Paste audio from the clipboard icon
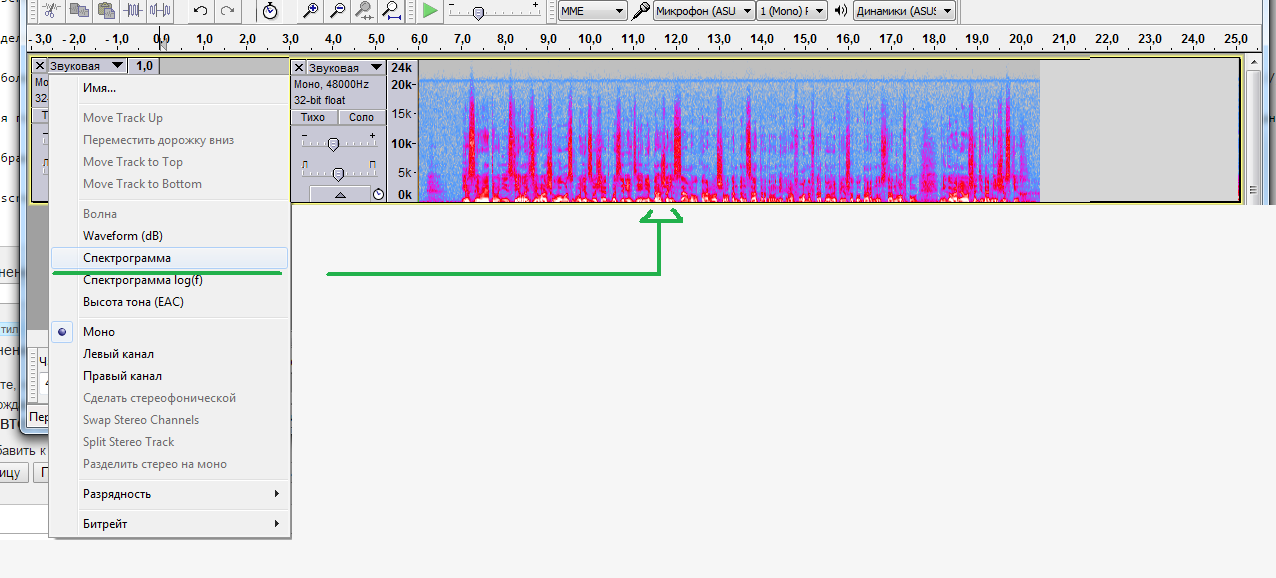Viewport: 1276px width, 578px height. (106, 11)
